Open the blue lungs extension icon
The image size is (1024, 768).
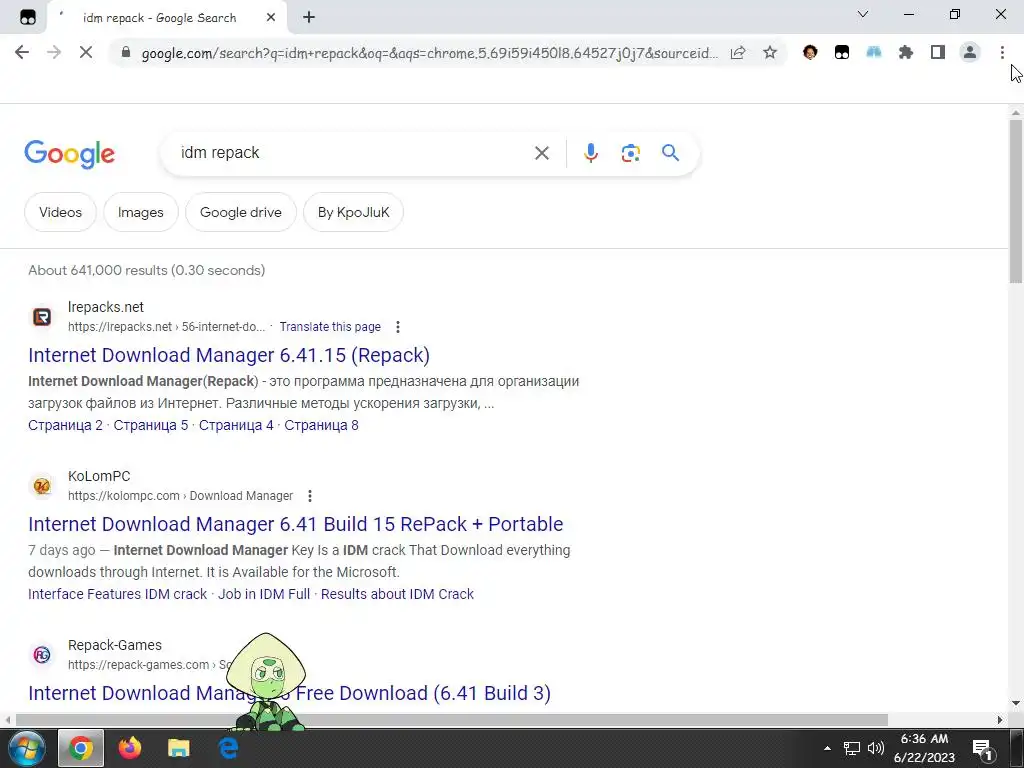point(874,52)
